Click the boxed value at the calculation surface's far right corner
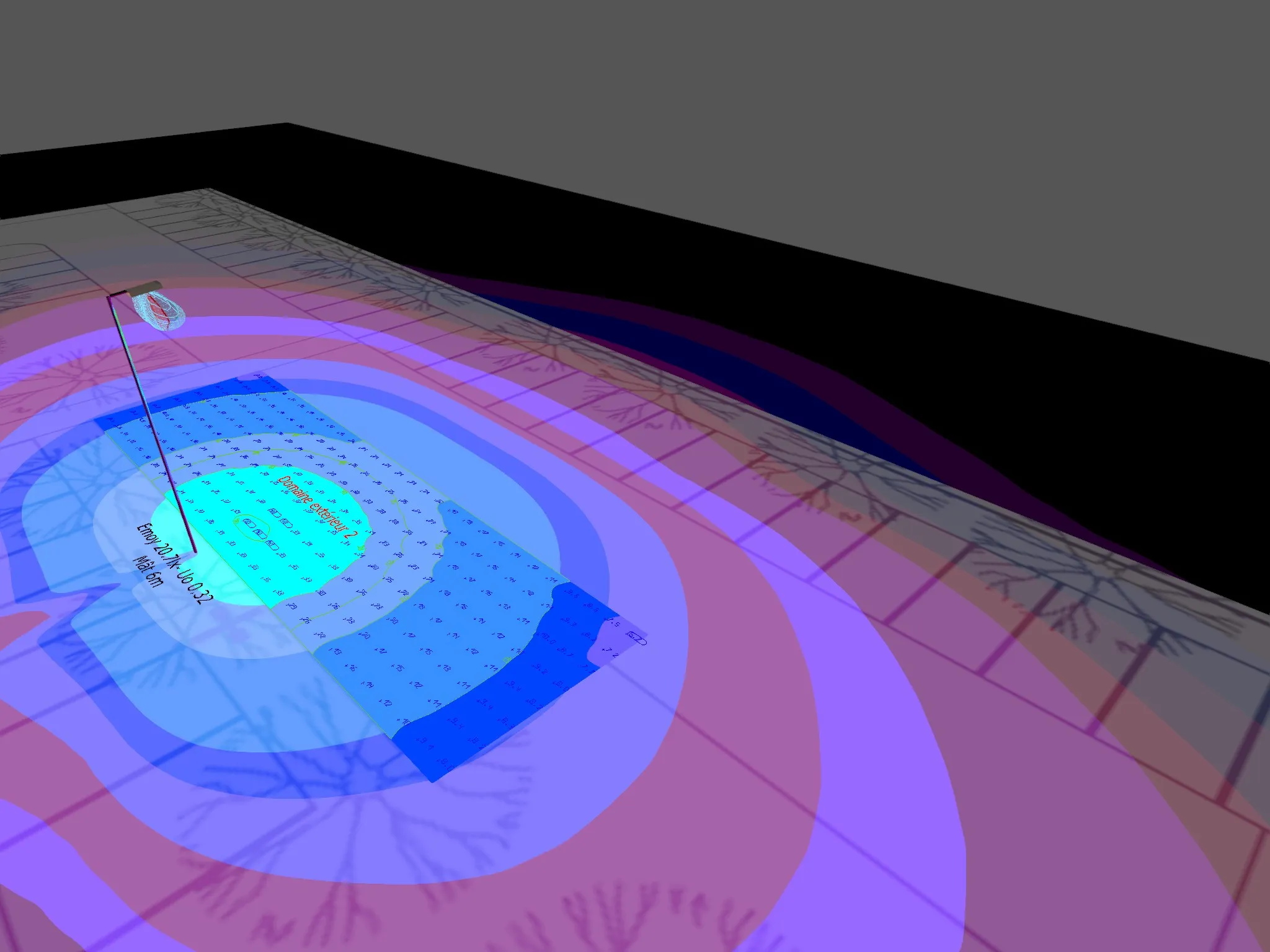Screen dimensions: 1270x952 [x=637, y=638]
